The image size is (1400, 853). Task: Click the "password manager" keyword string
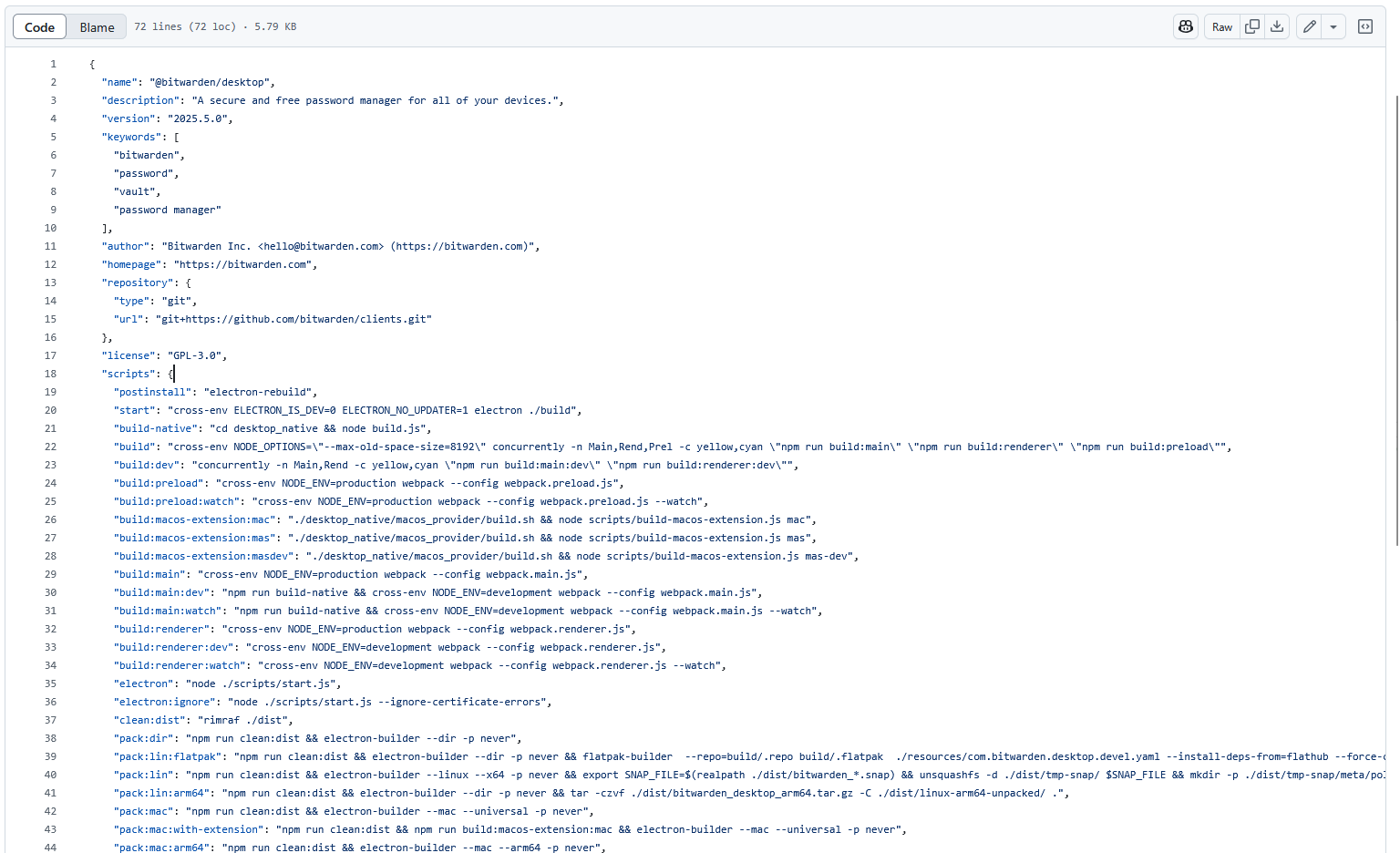(x=167, y=210)
